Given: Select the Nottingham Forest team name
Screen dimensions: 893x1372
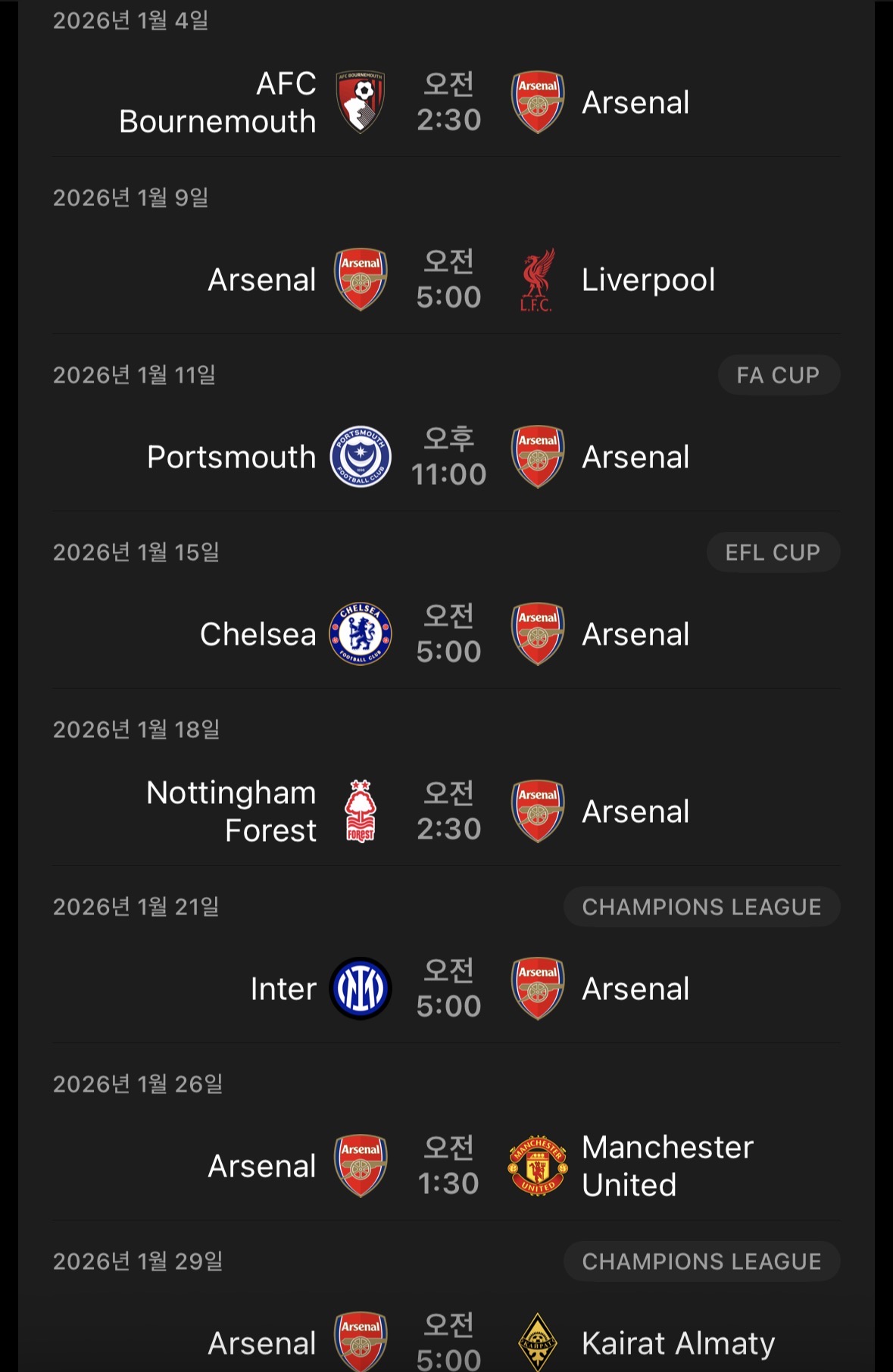Looking at the screenshot, I should (x=231, y=811).
